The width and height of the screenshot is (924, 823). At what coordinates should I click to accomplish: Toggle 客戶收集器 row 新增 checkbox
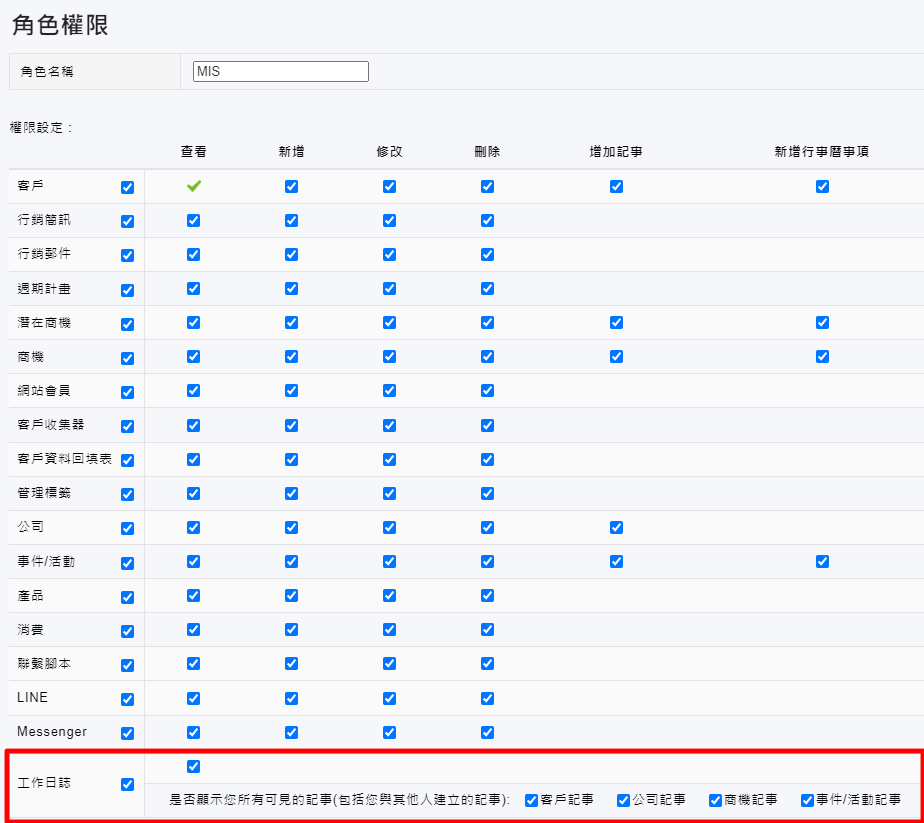pos(291,425)
